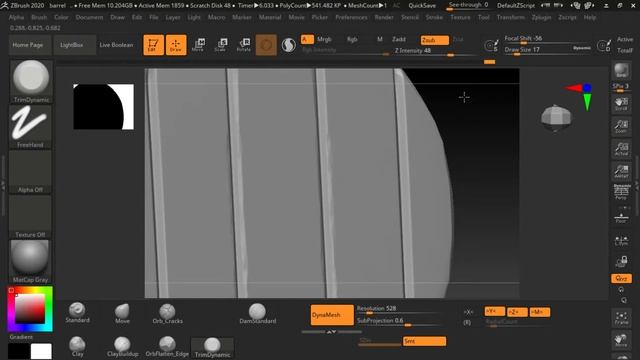Adjust the See-through slider
640x360 pixels.
[x=469, y=5]
